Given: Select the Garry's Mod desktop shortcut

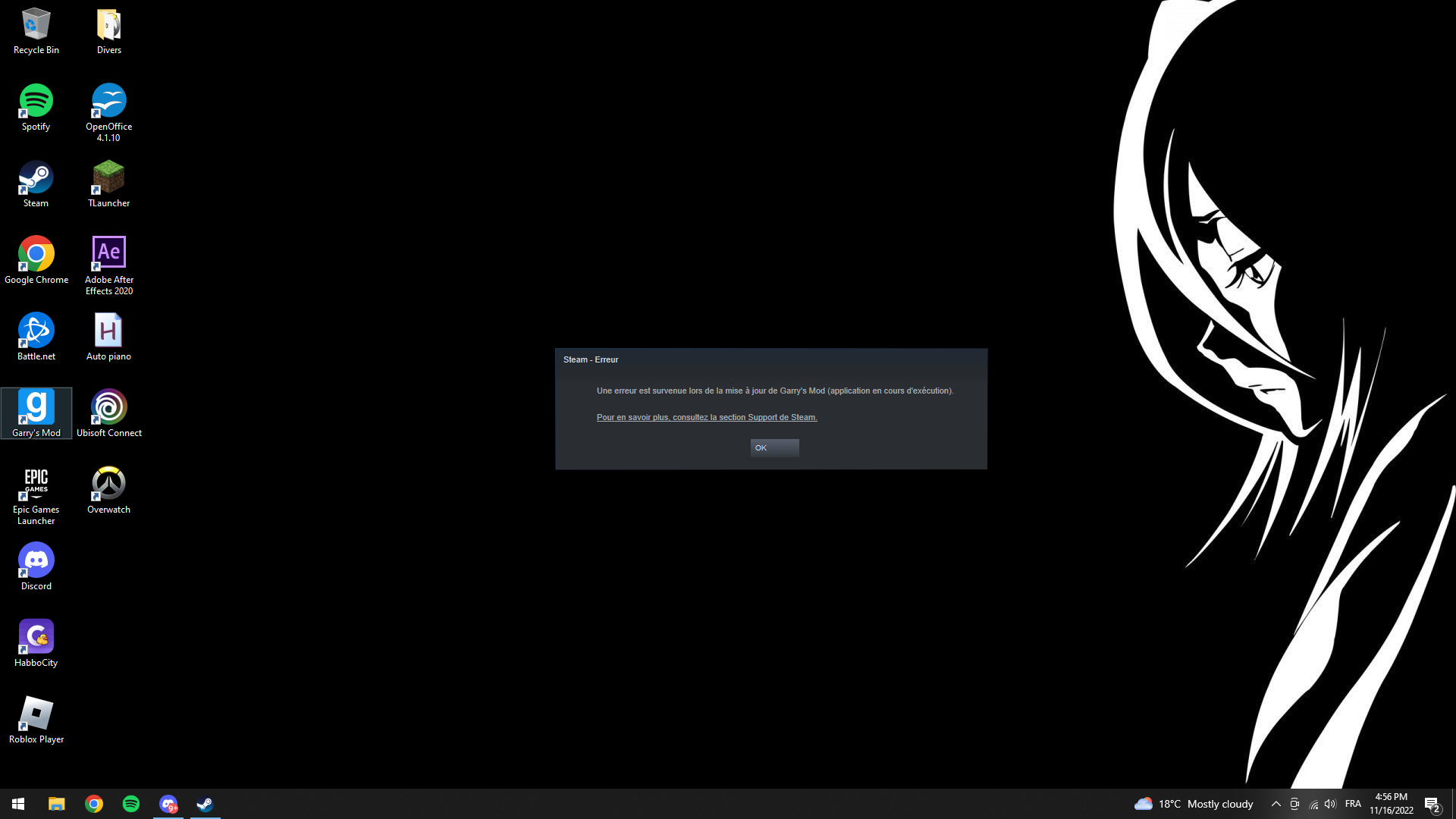Looking at the screenshot, I should click(36, 414).
